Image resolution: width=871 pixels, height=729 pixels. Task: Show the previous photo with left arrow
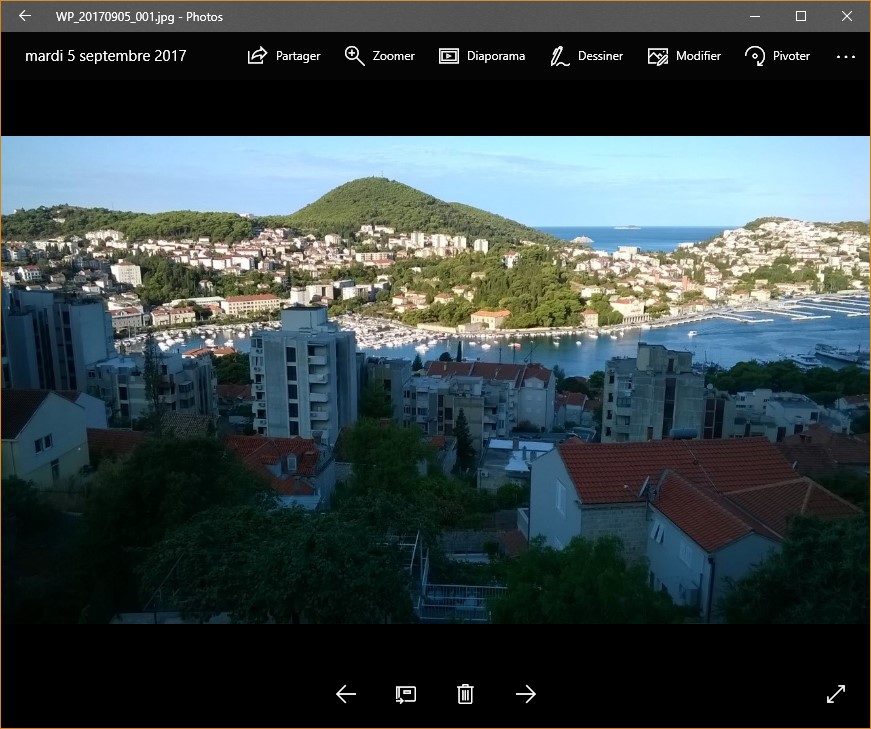pyautogui.click(x=346, y=694)
